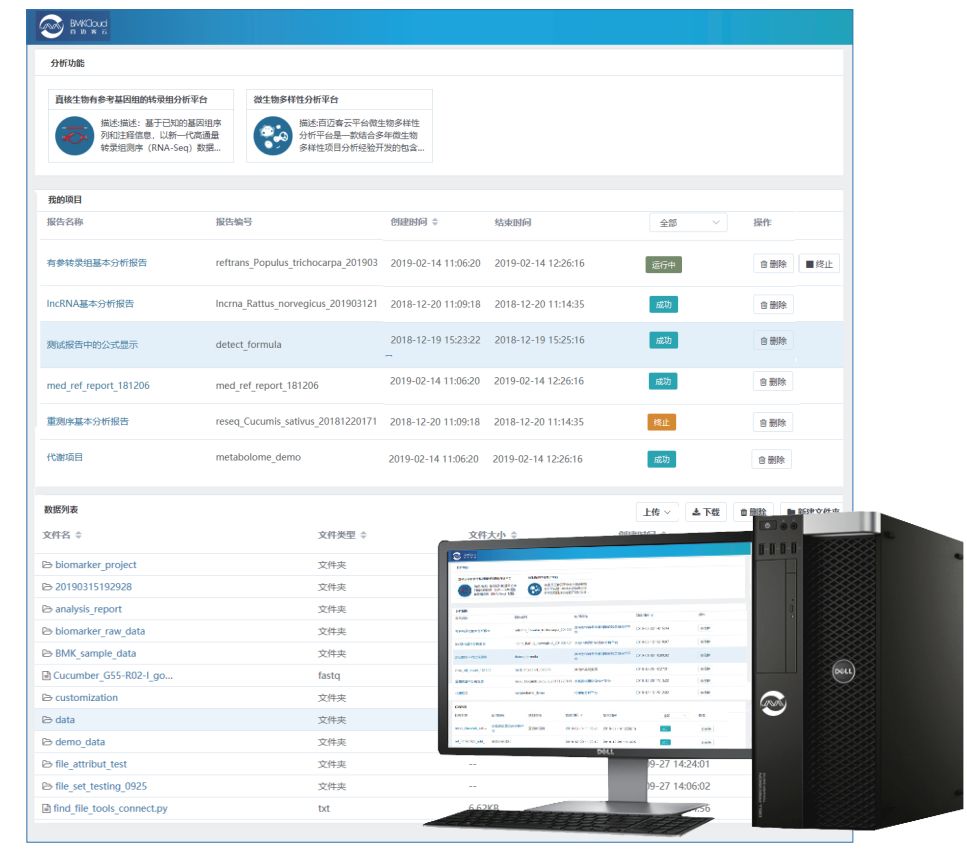The height and width of the screenshot is (865, 967).
Task: Sort projects by 创建时间 column
Action: coord(434,223)
